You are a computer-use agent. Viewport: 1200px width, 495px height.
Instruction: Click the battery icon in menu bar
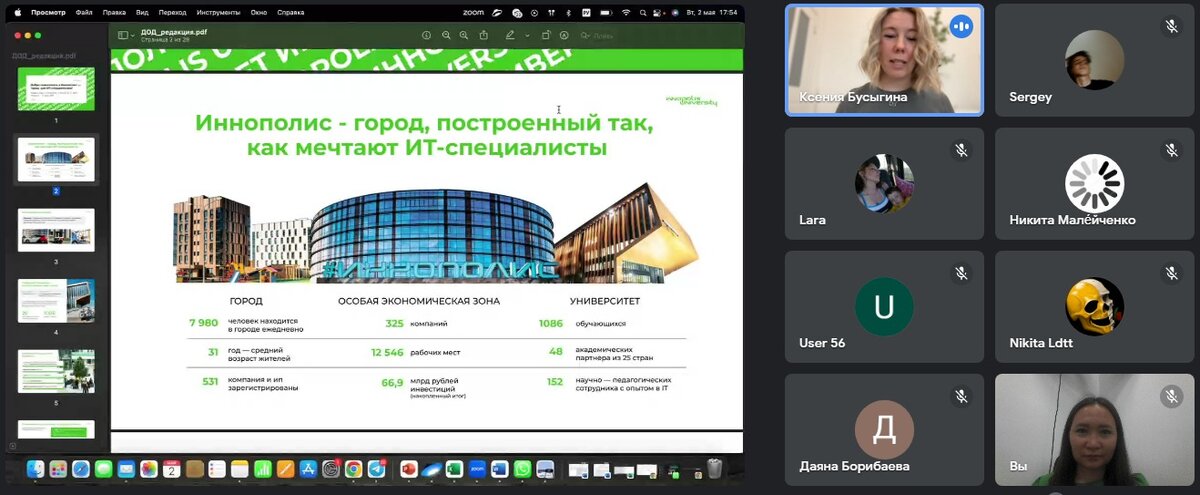pyautogui.click(x=606, y=12)
